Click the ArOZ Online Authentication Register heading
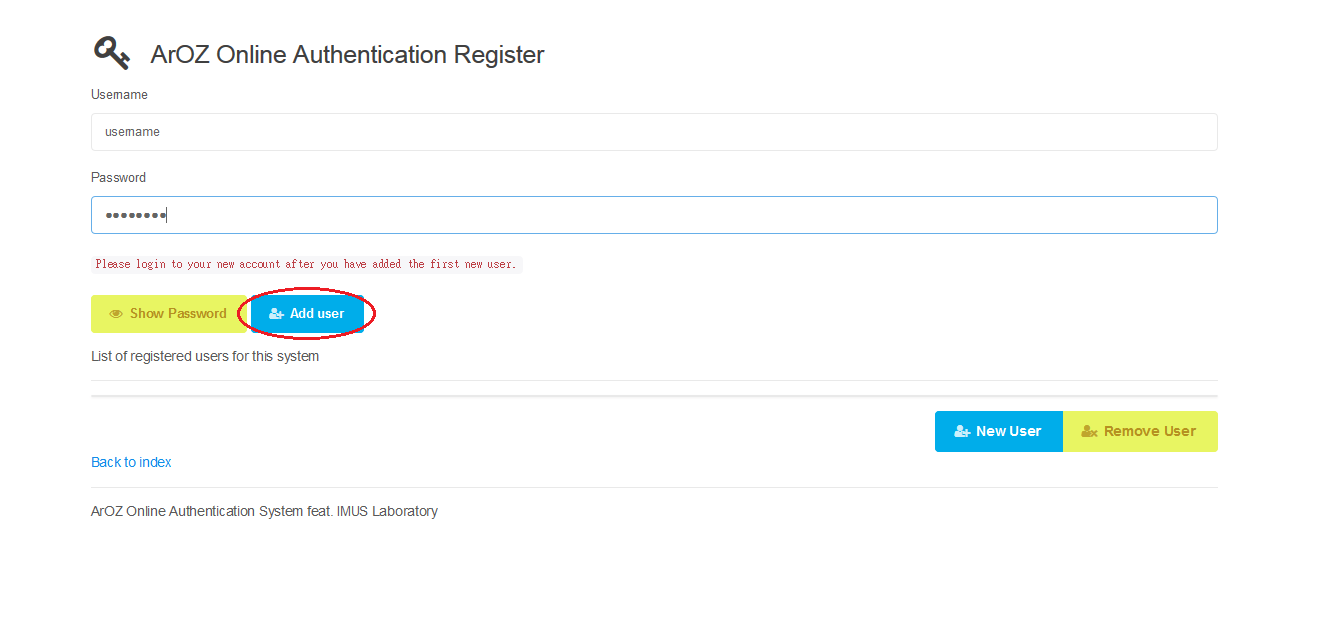The width and height of the screenshot is (1342, 619). (347, 54)
